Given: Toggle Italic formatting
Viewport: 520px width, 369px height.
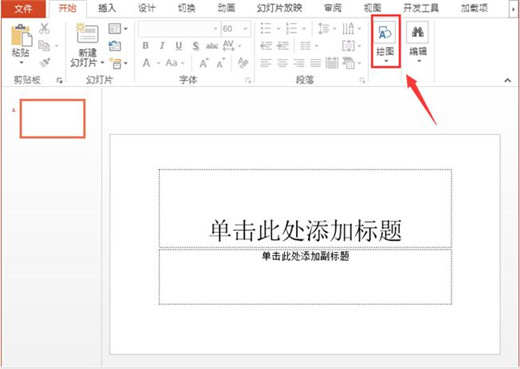Looking at the screenshot, I should (162, 46).
